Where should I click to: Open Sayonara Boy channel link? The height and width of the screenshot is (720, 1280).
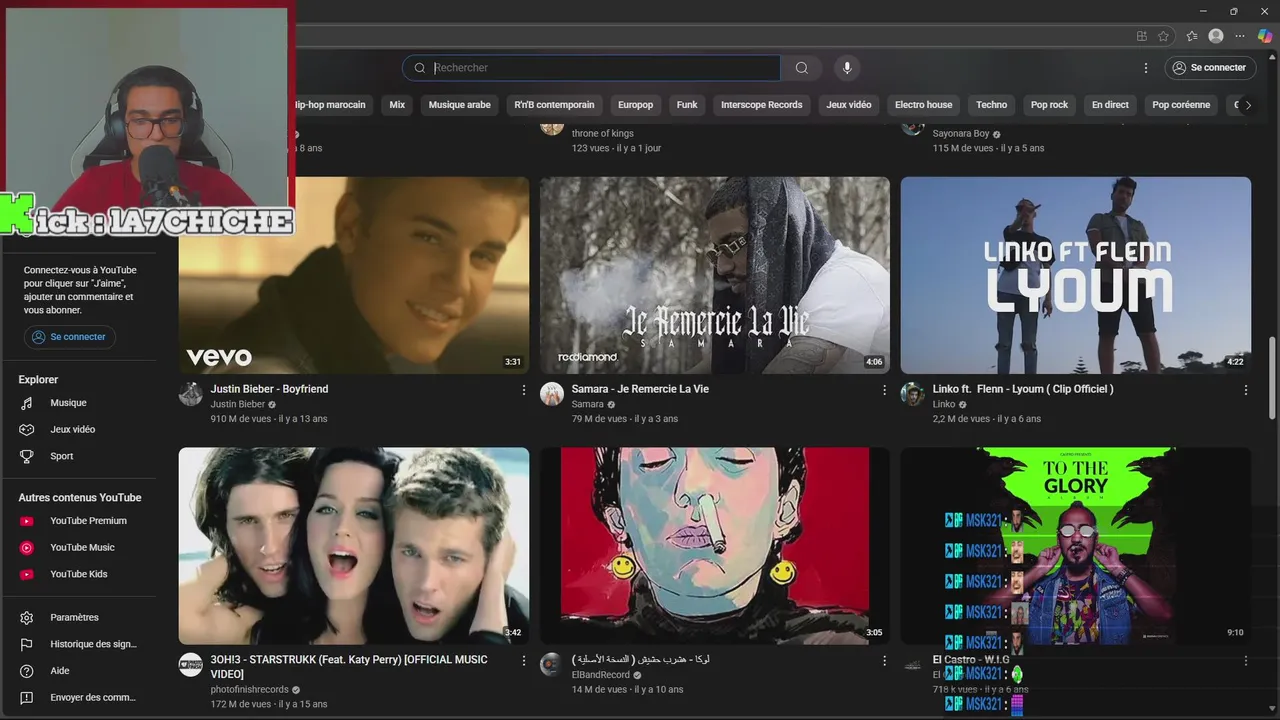tap(961, 134)
